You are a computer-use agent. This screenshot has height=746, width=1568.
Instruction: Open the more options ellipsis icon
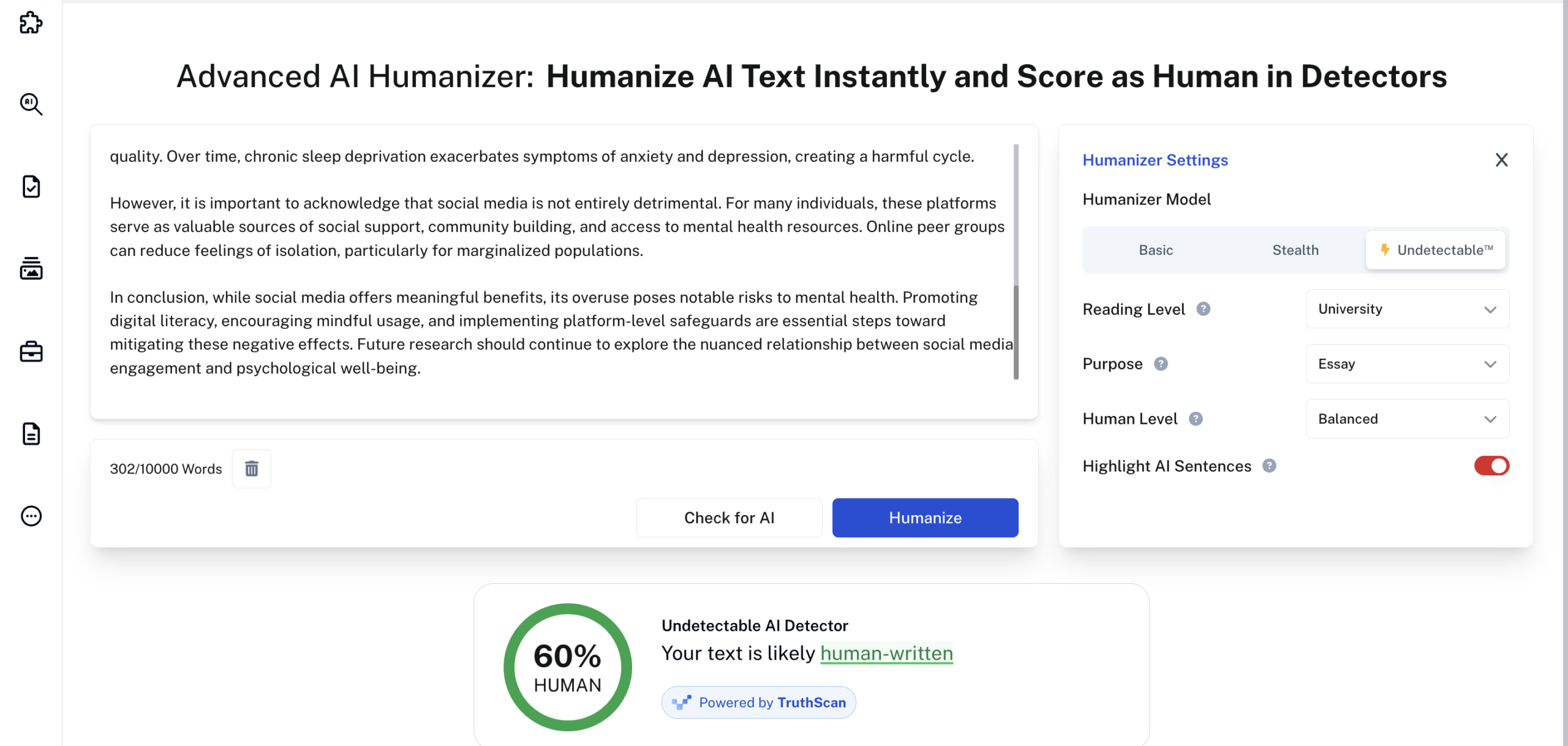(x=31, y=516)
